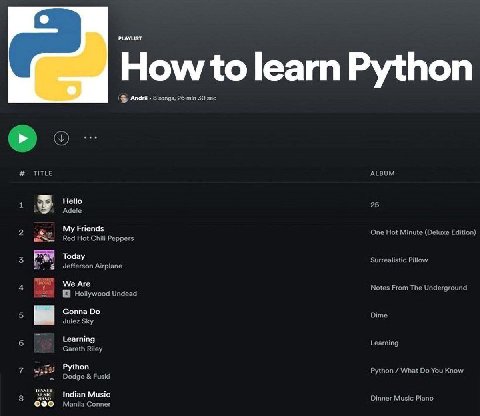Open album Notes From The Underground

click(419, 288)
